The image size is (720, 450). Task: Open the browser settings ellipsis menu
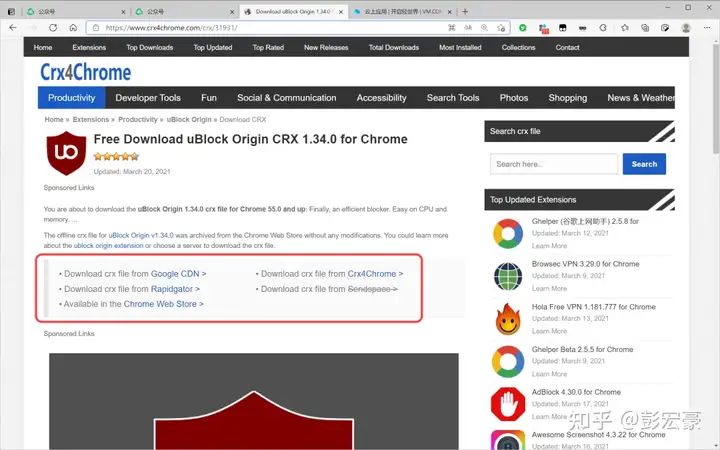tap(707, 28)
